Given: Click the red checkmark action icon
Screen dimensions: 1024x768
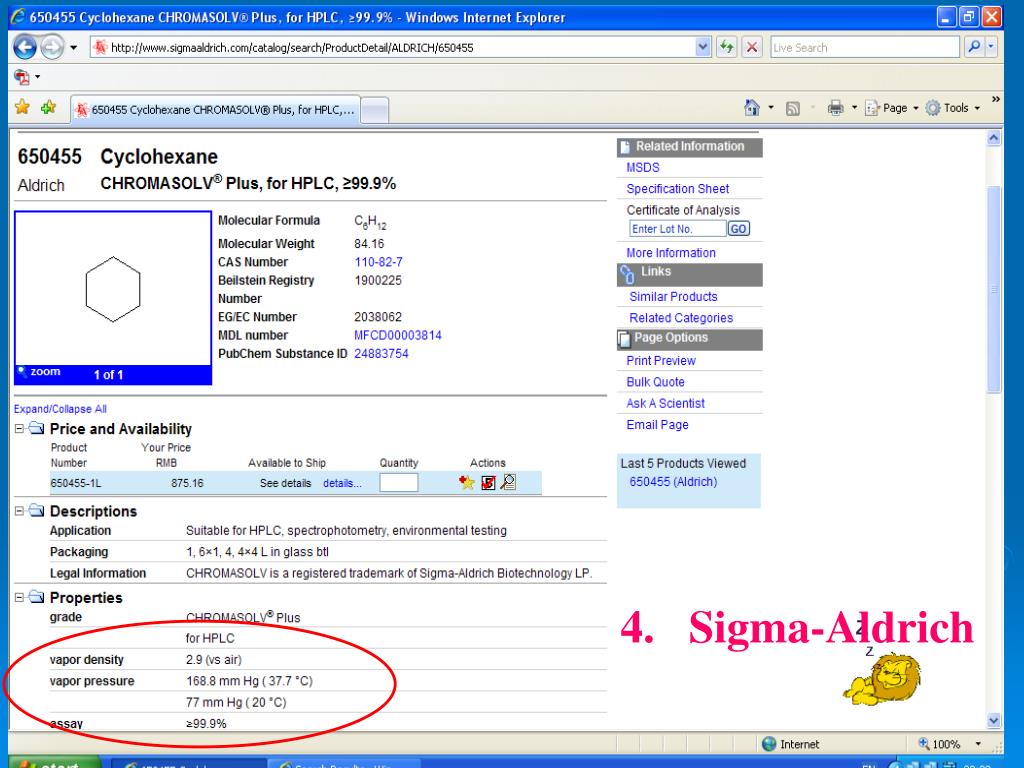Looking at the screenshot, I should click(x=488, y=483).
